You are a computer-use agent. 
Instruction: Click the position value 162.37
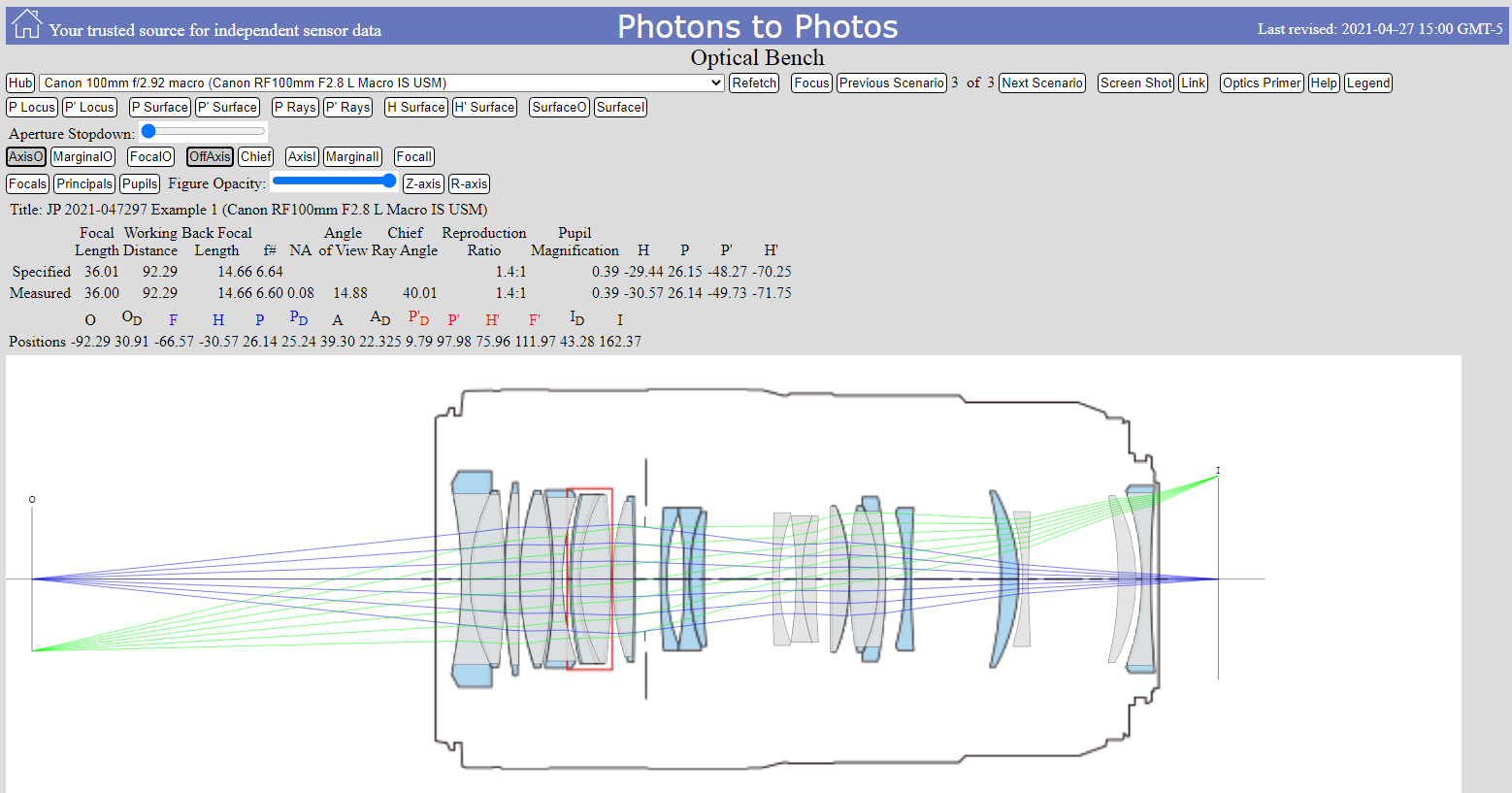(x=620, y=342)
